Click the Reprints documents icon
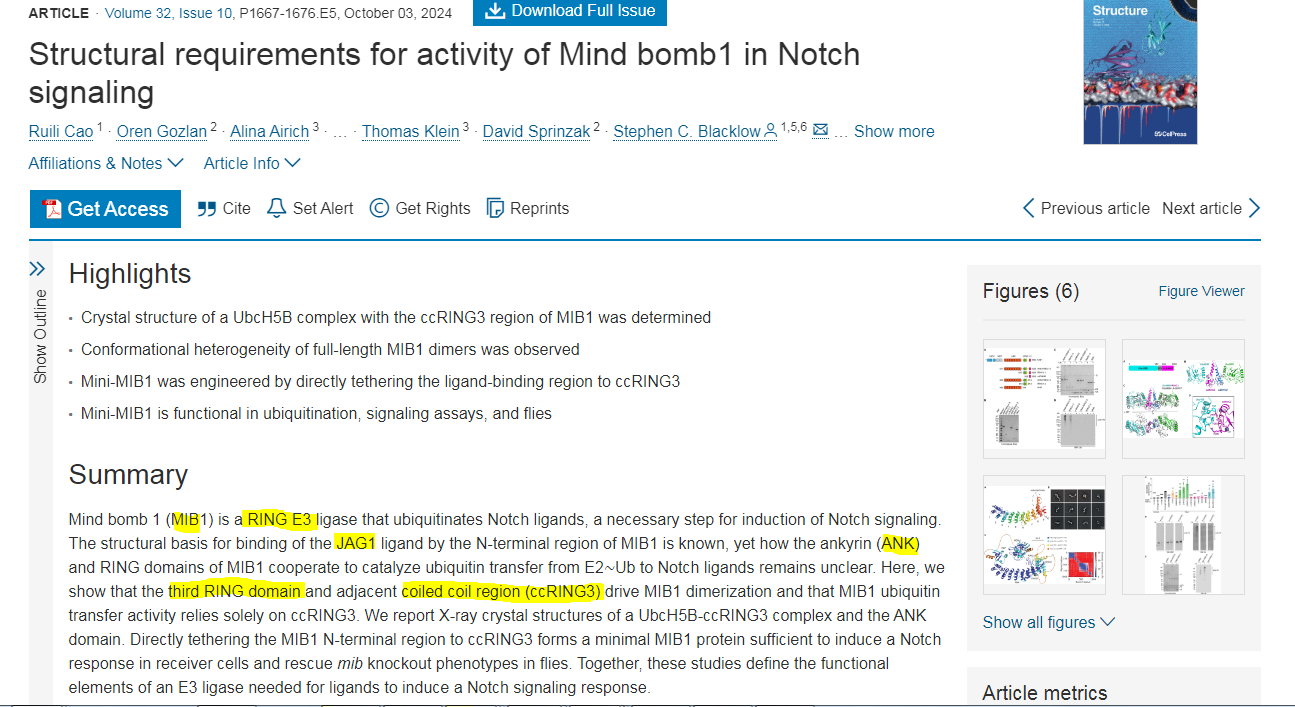Image resolution: width=1295 pixels, height=707 pixels. [494, 208]
